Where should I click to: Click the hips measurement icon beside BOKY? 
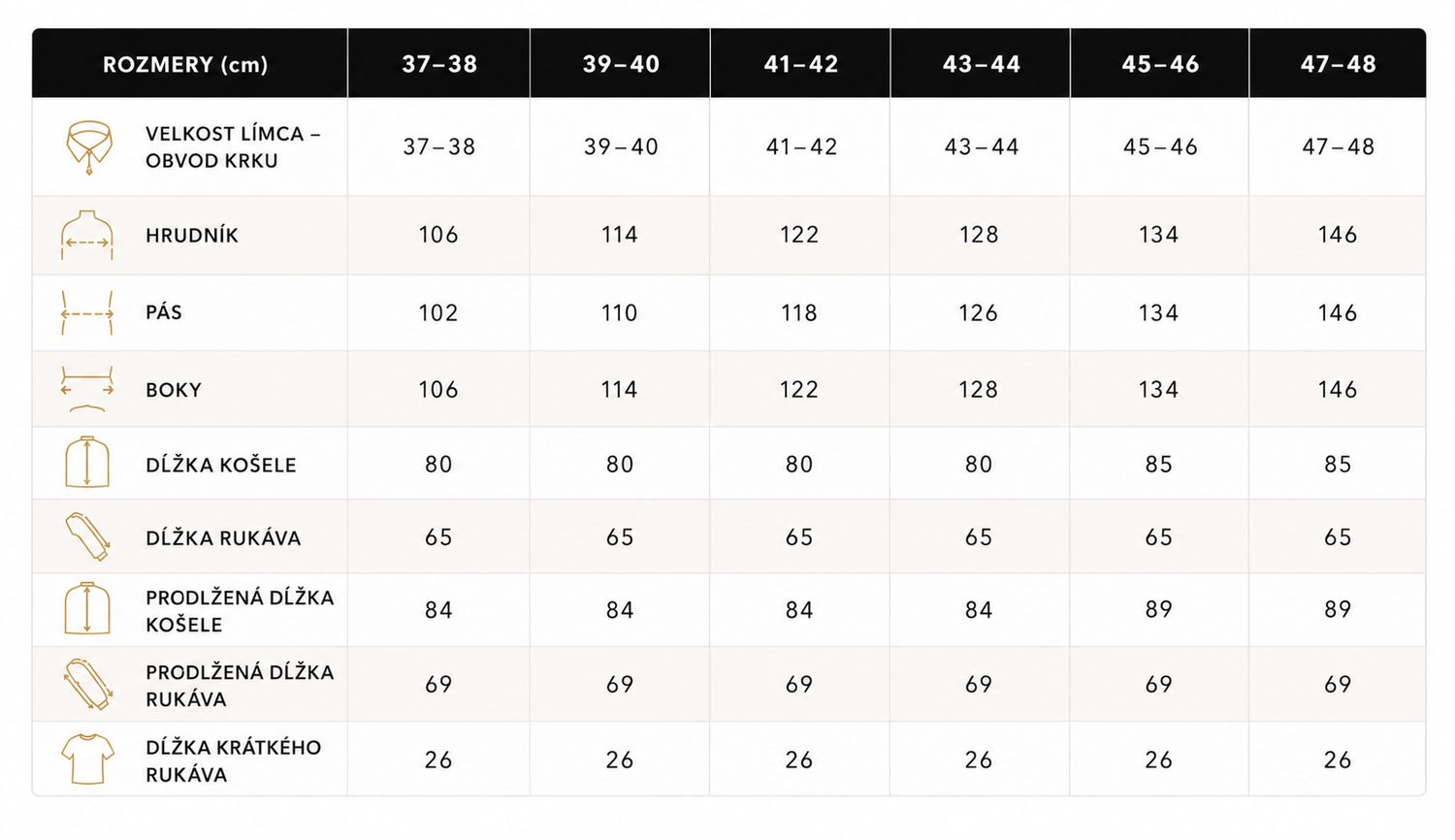pyautogui.click(x=87, y=390)
